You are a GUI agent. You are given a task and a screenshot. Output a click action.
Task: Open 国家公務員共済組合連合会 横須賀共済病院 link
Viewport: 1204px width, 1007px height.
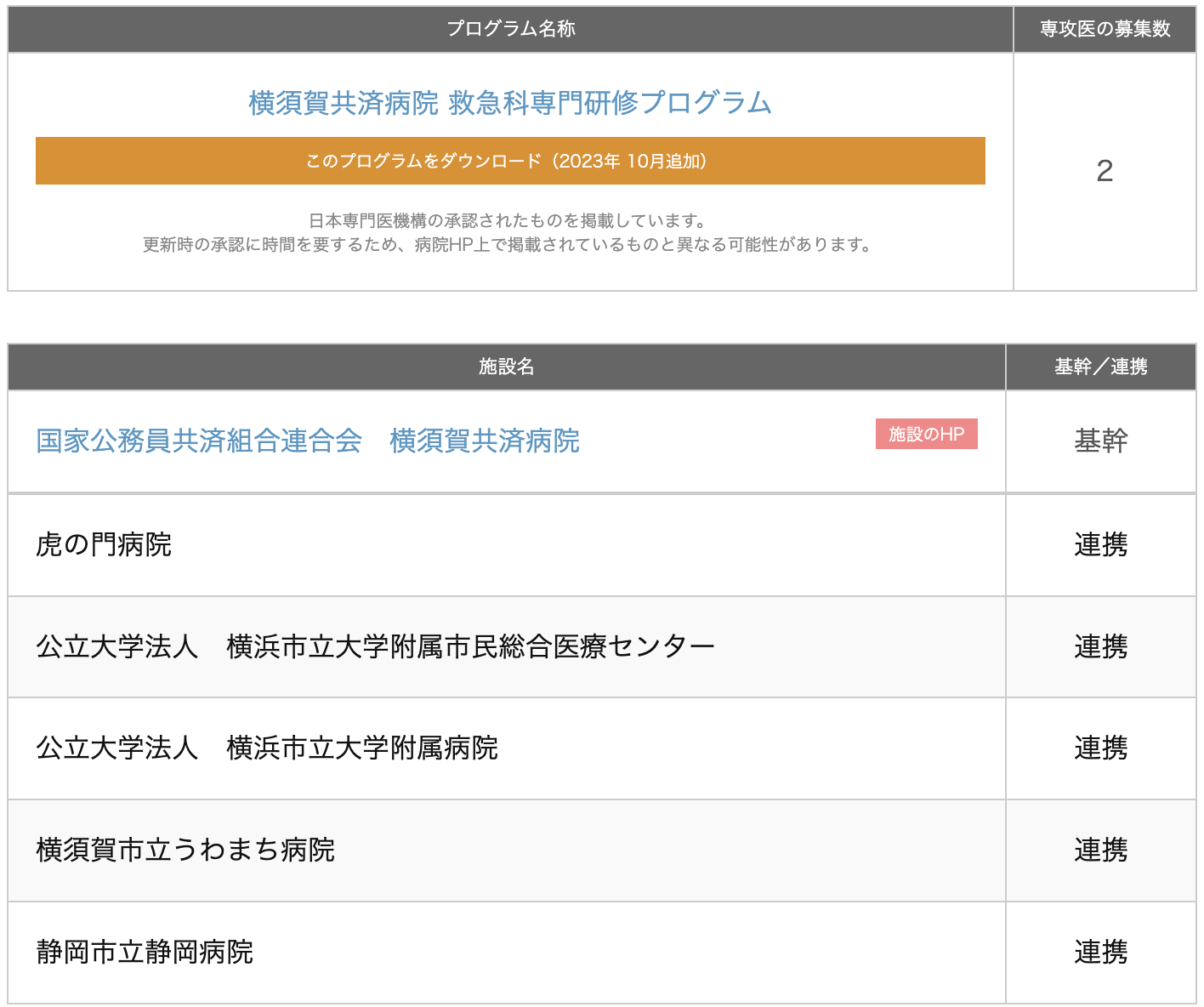[308, 441]
